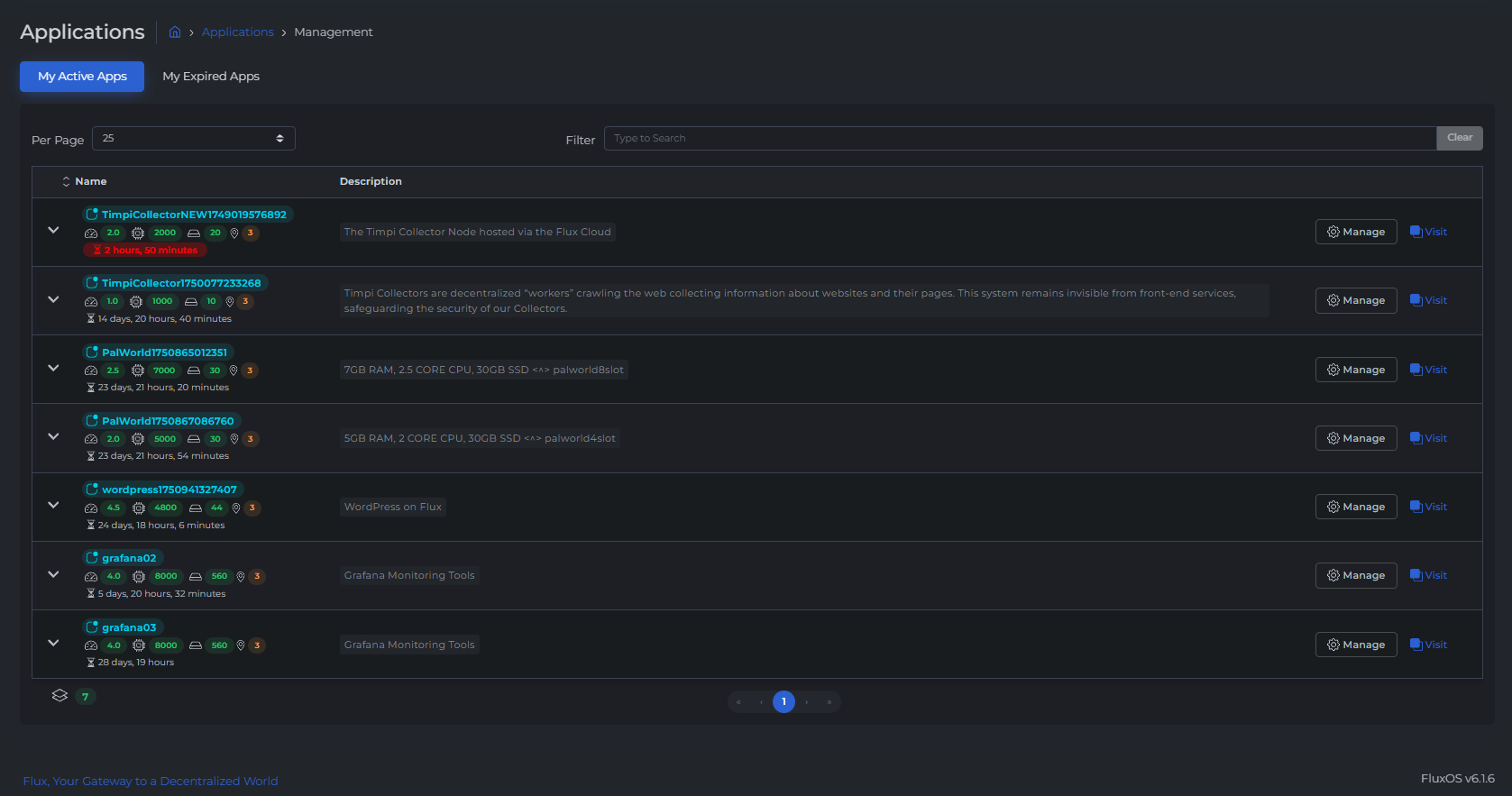Open the Per Page dropdown
1512x796 pixels.
(x=193, y=139)
